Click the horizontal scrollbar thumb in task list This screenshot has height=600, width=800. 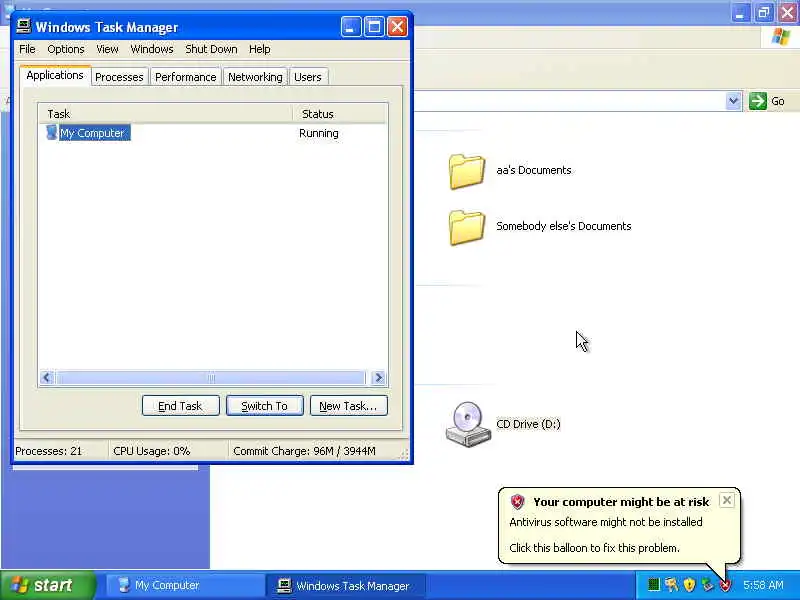point(211,378)
